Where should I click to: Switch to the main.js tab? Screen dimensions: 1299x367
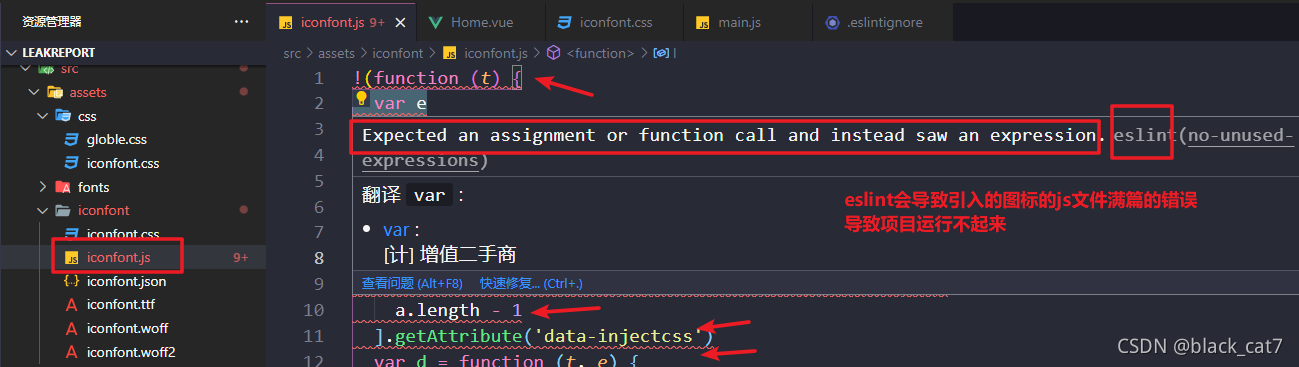(x=748, y=21)
